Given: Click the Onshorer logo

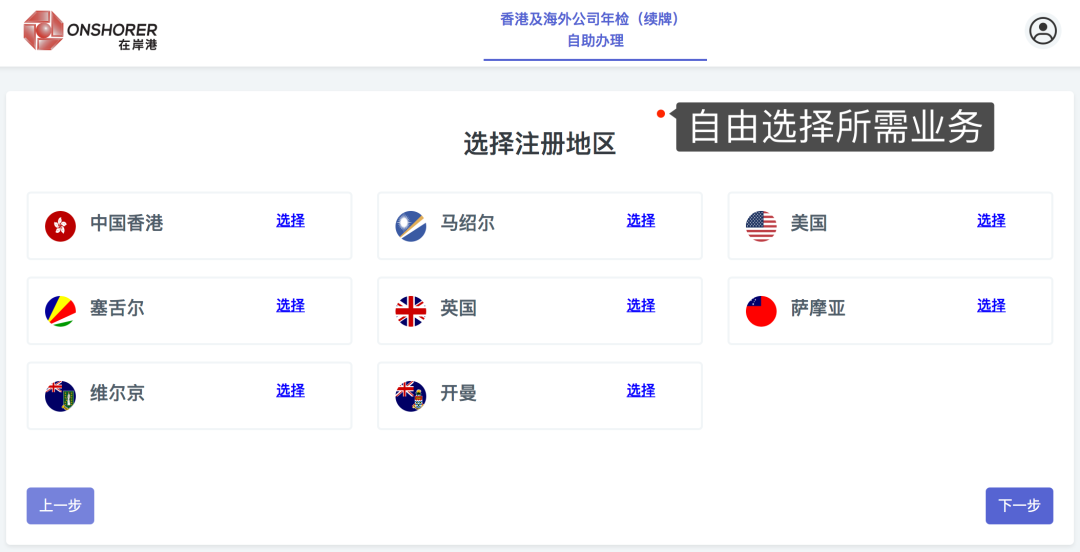Looking at the screenshot, I should click(x=90, y=31).
